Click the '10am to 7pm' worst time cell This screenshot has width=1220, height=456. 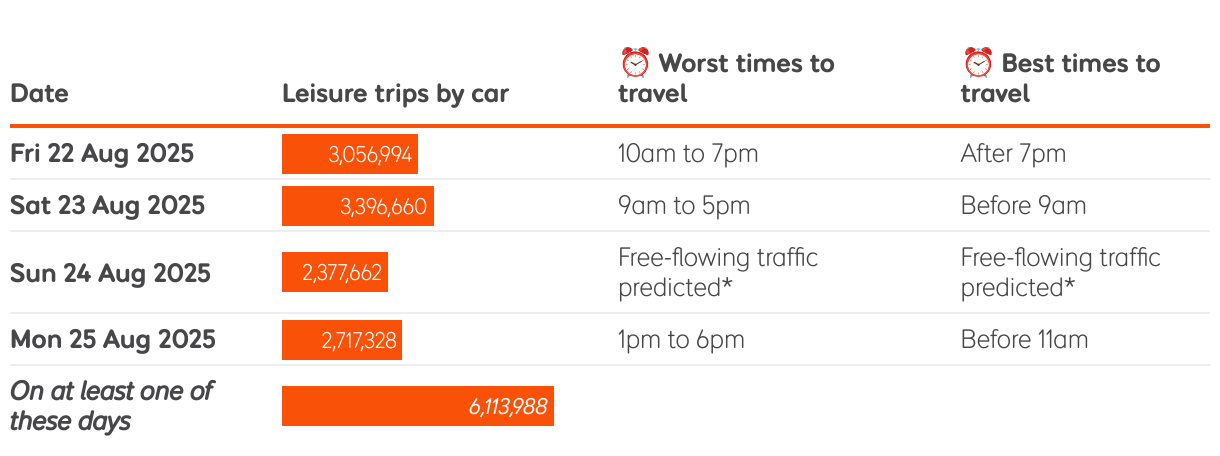pos(688,154)
